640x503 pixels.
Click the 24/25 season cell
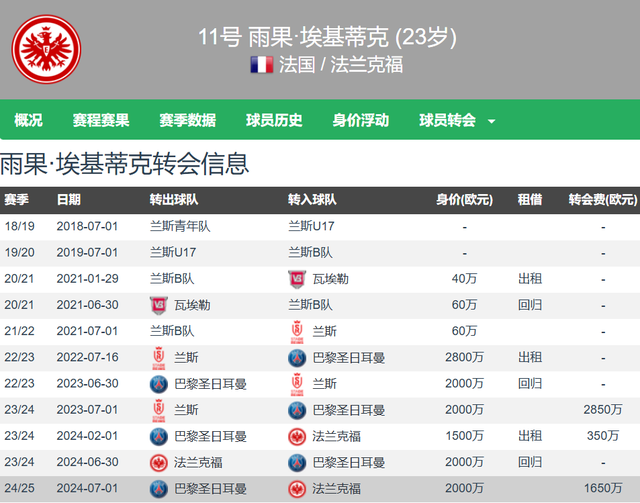pyautogui.click(x=19, y=488)
